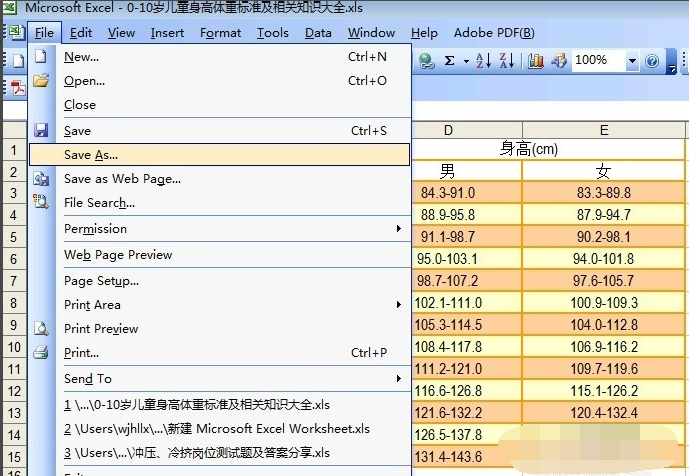Click the AutoSum sigma toolbar icon
Viewport: 689px width, 476px height.
tap(449, 61)
